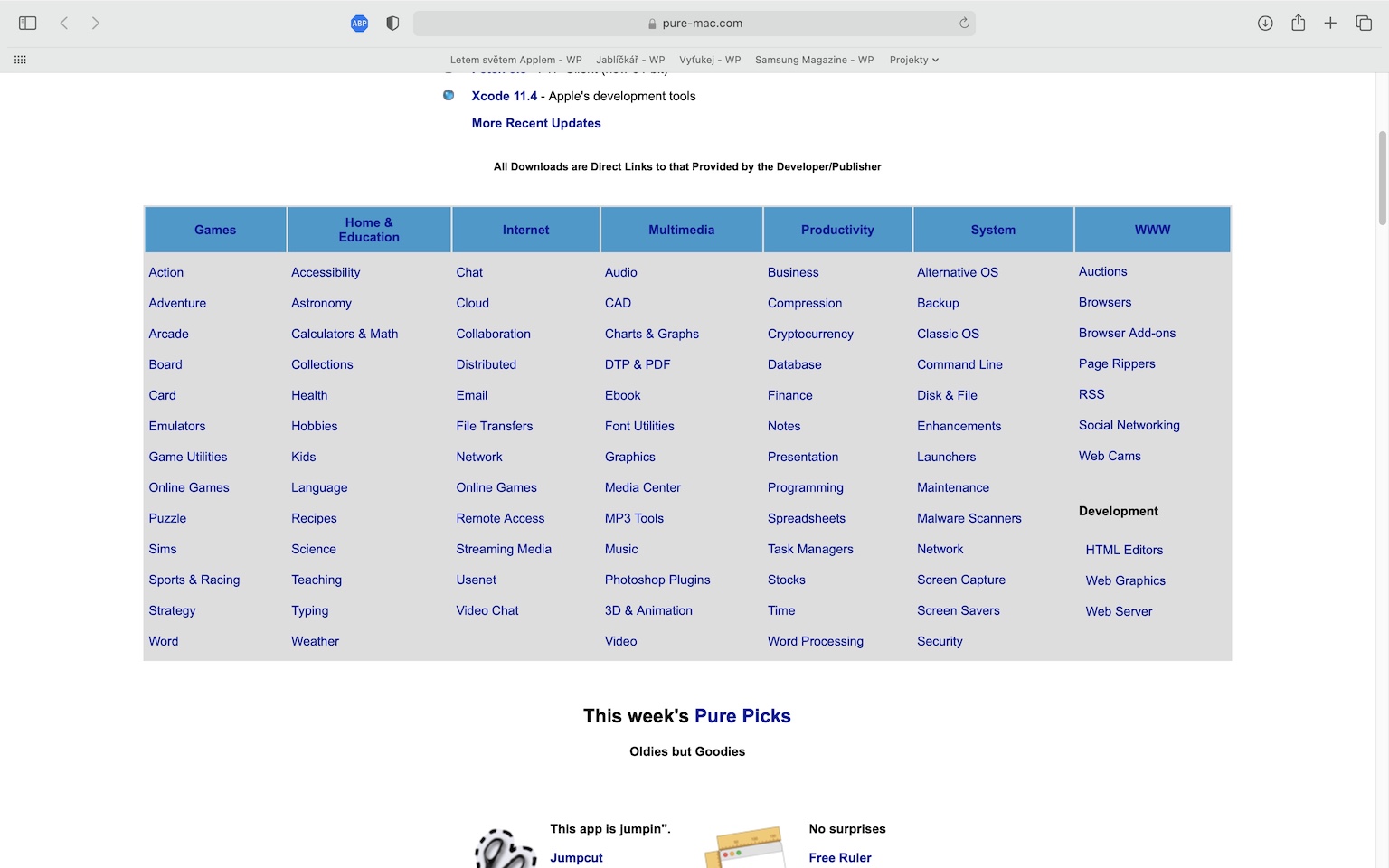The width and height of the screenshot is (1389, 868).
Task: Open the Video Chat category
Action: (x=487, y=610)
